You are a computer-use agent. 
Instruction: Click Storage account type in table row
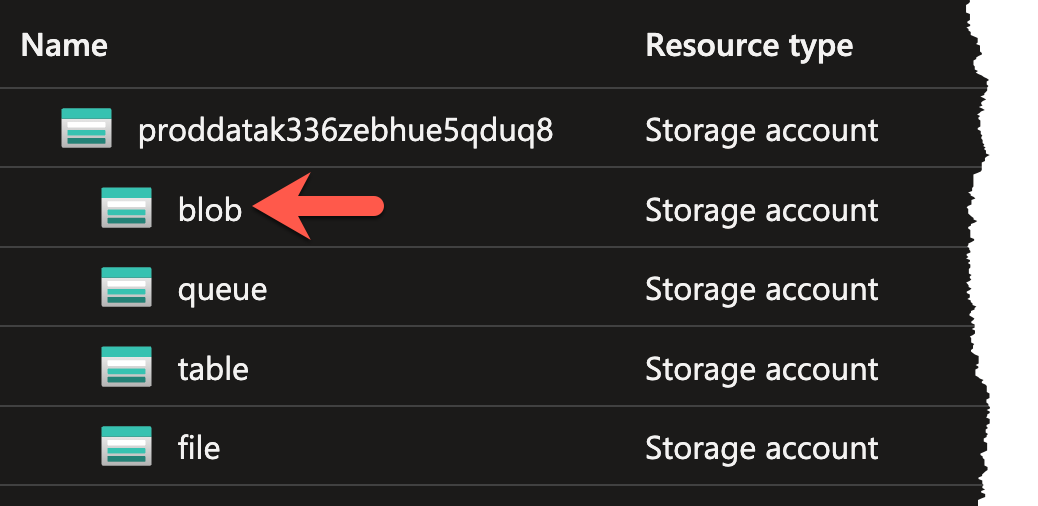(x=761, y=369)
